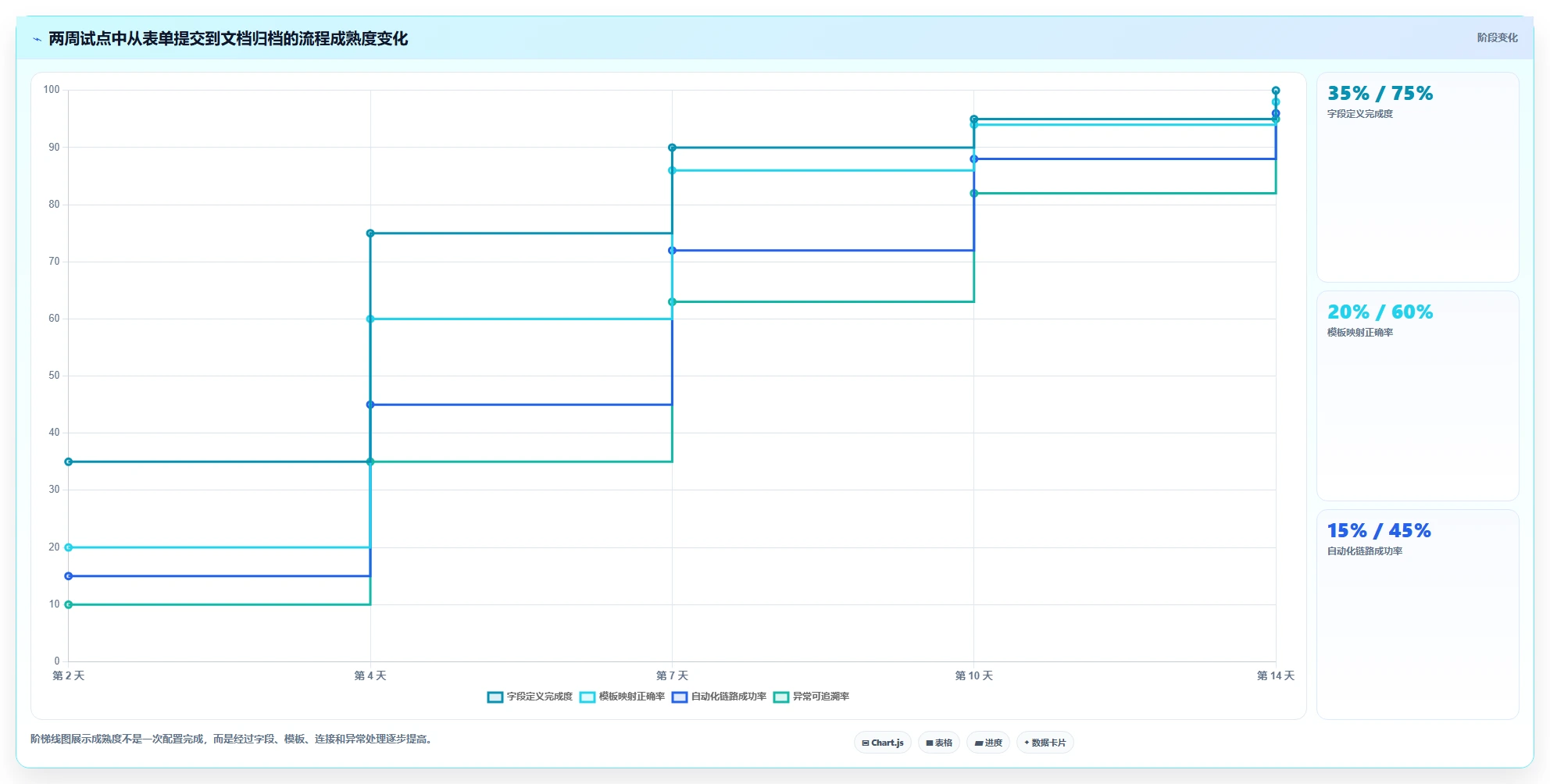Click the 异常可追溯率 point at 第 10 天 (82)
1550x784 pixels.
pyautogui.click(x=973, y=194)
